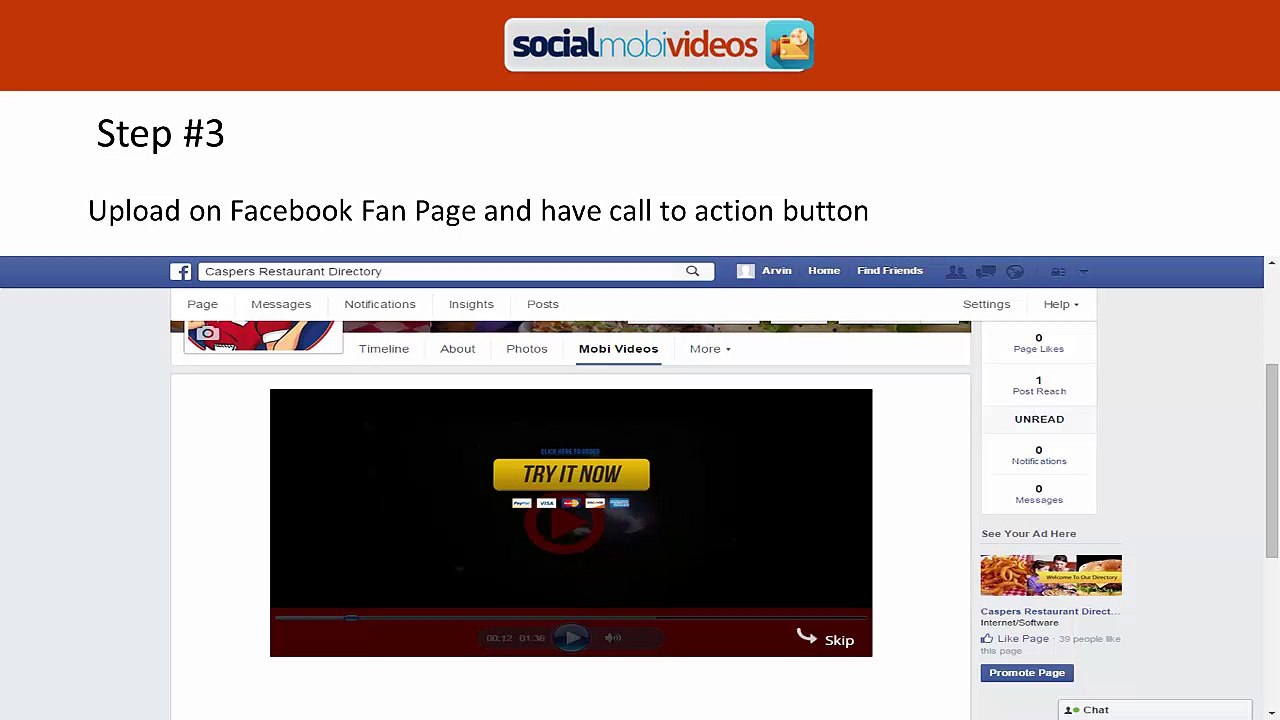
Task: Open the messages inbox icon
Action: click(986, 271)
